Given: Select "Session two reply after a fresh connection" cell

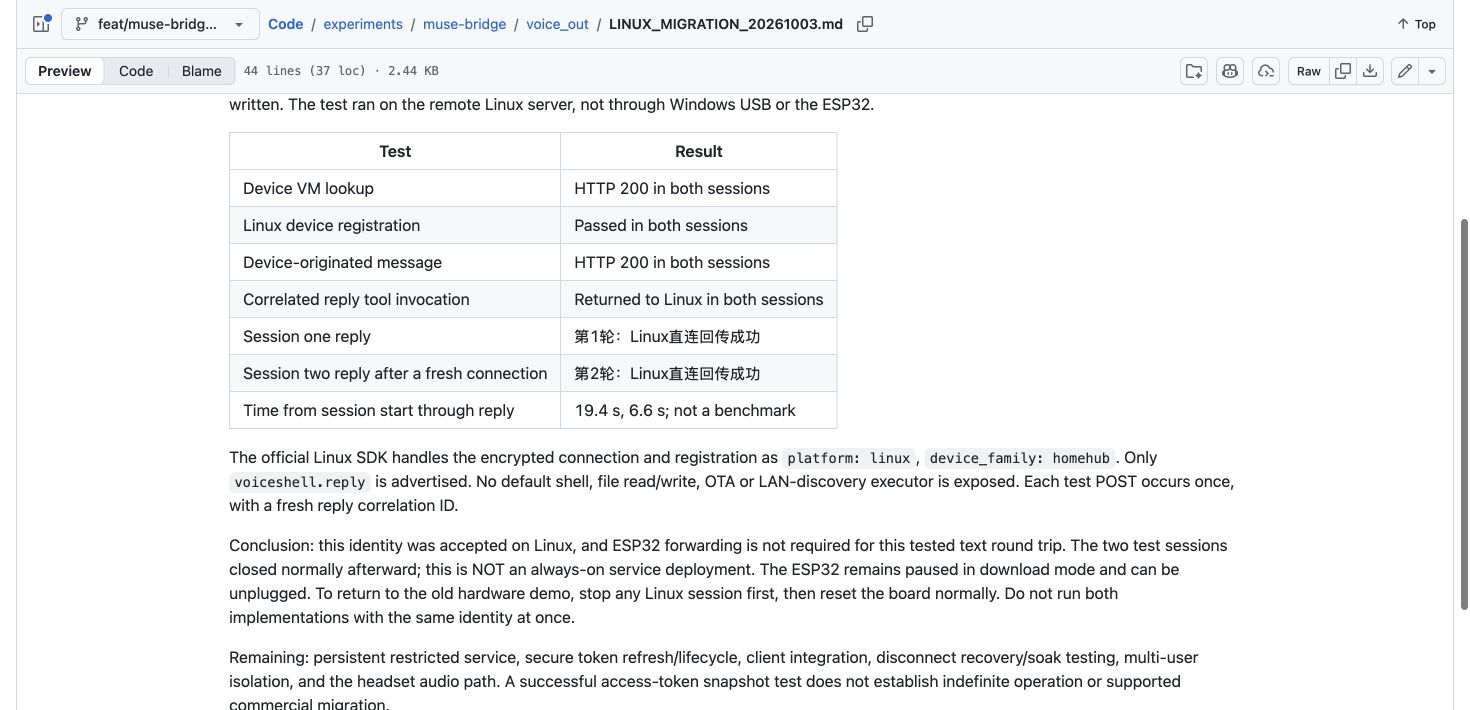Looking at the screenshot, I should [x=395, y=373].
